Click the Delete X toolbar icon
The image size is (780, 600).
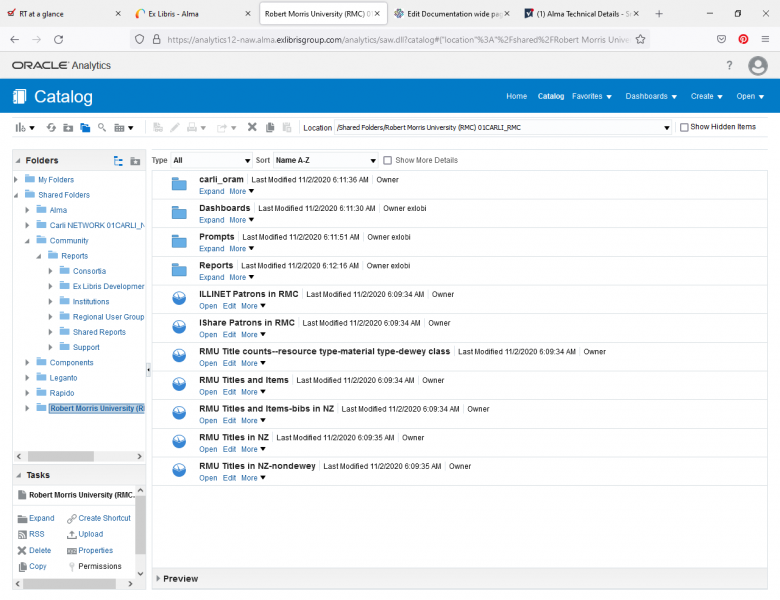[x=252, y=127]
